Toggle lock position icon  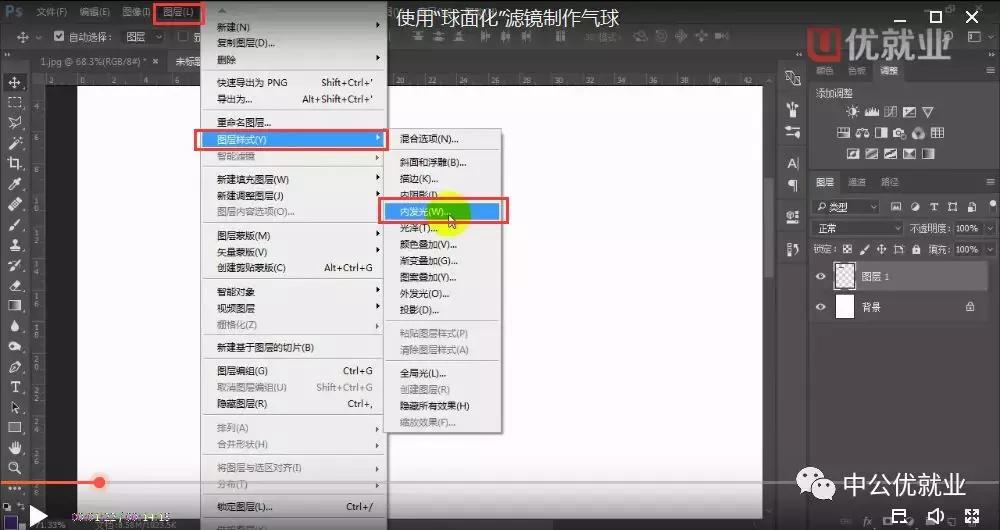point(881,249)
